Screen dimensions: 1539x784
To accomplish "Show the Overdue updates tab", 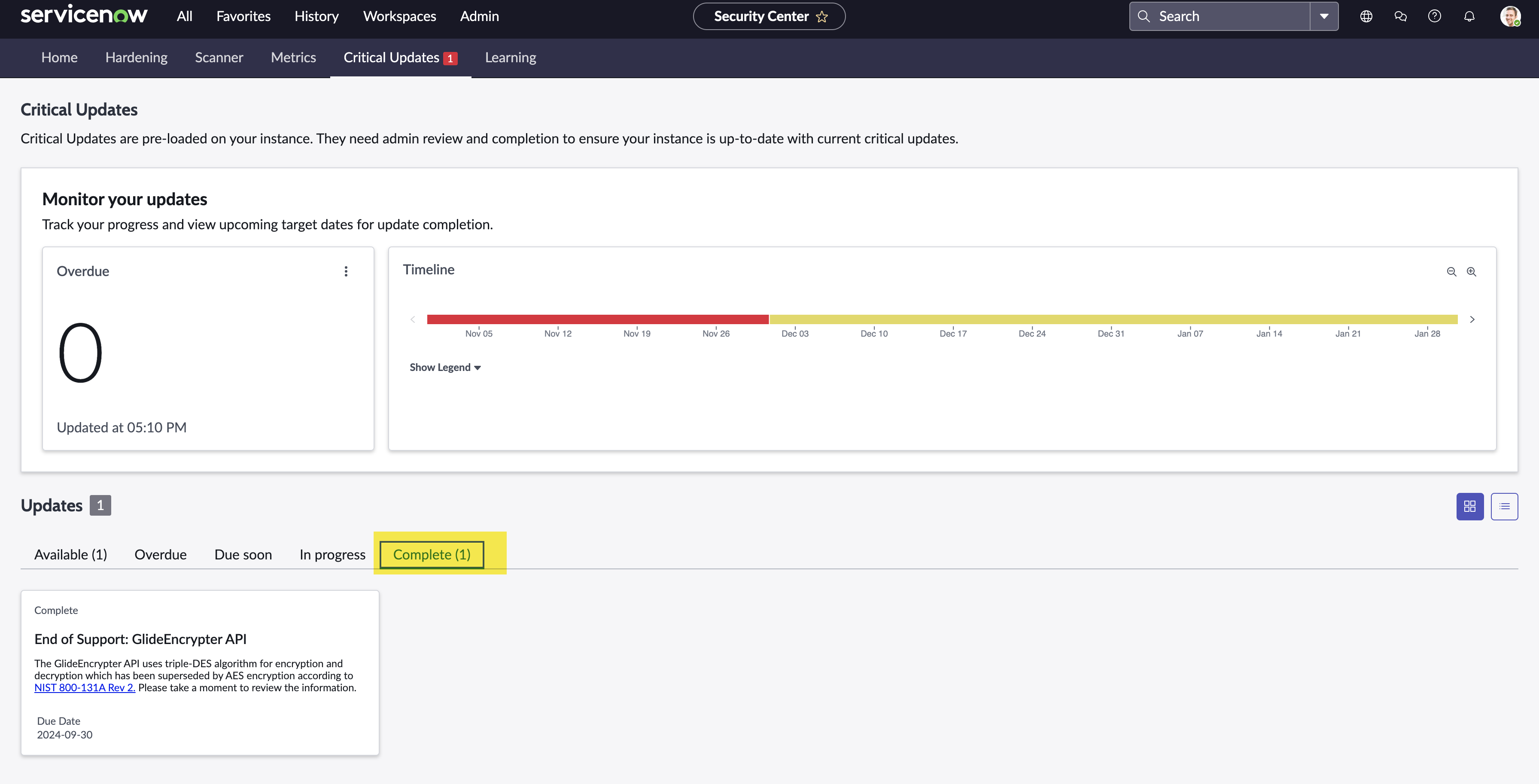I will pos(161,555).
